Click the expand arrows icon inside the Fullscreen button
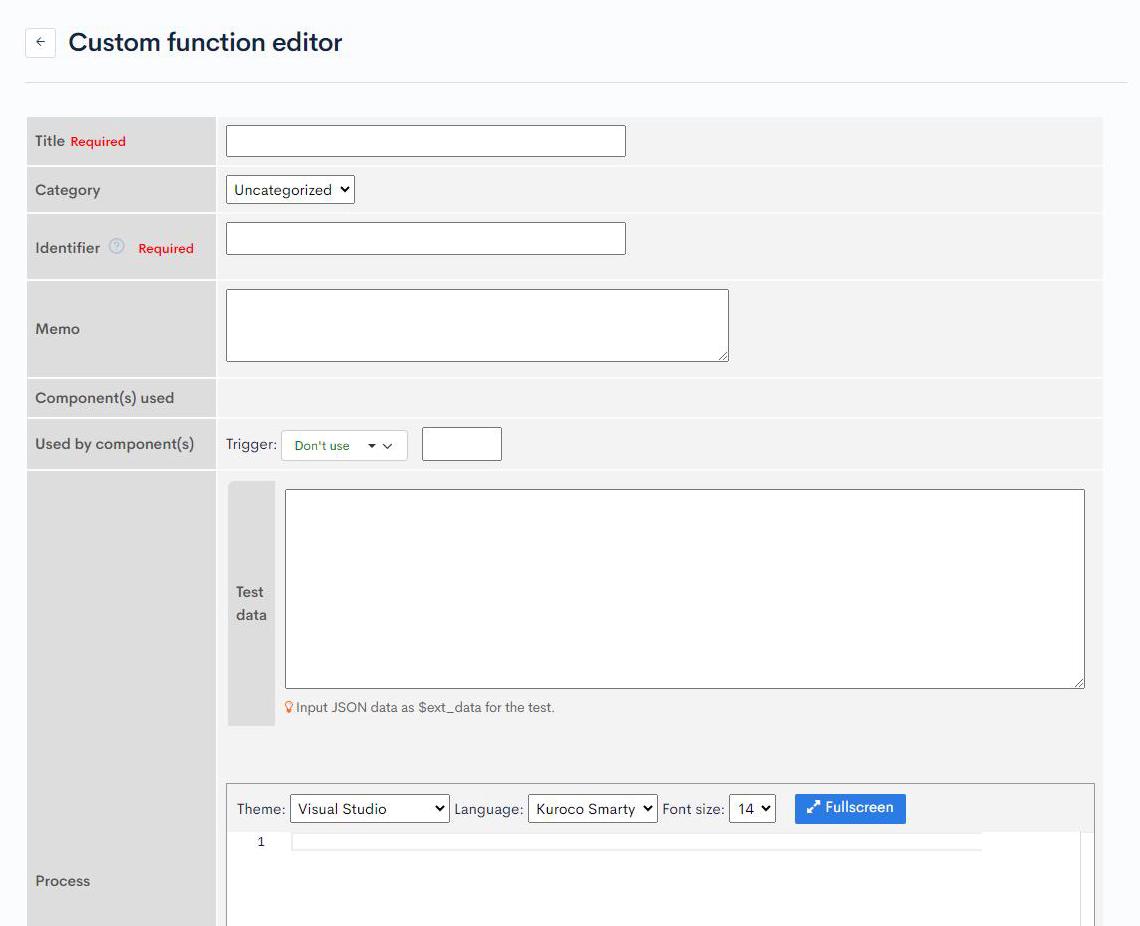The image size is (1140, 926). click(x=816, y=808)
